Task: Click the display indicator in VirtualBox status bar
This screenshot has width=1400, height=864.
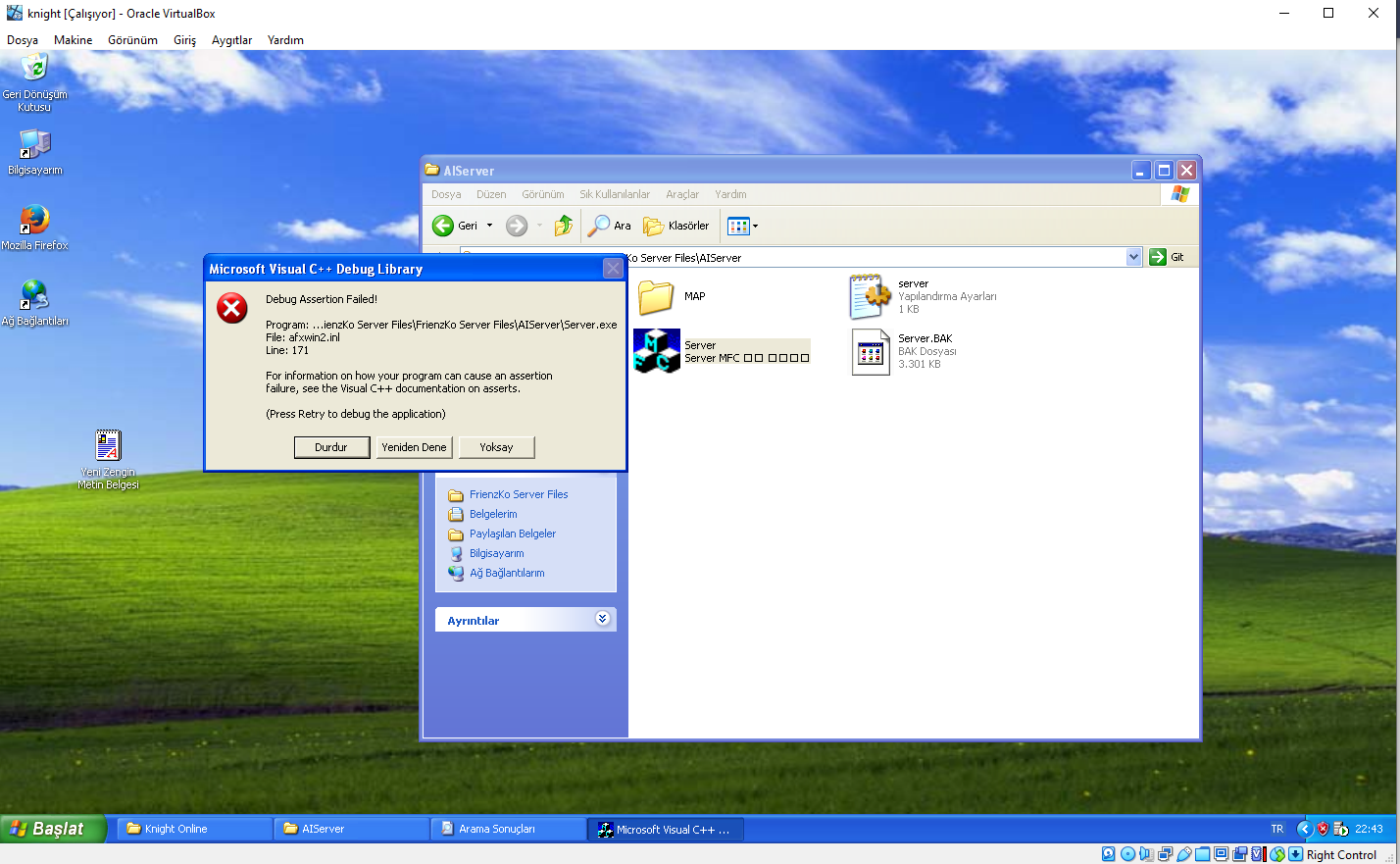Action: tap(1221, 854)
